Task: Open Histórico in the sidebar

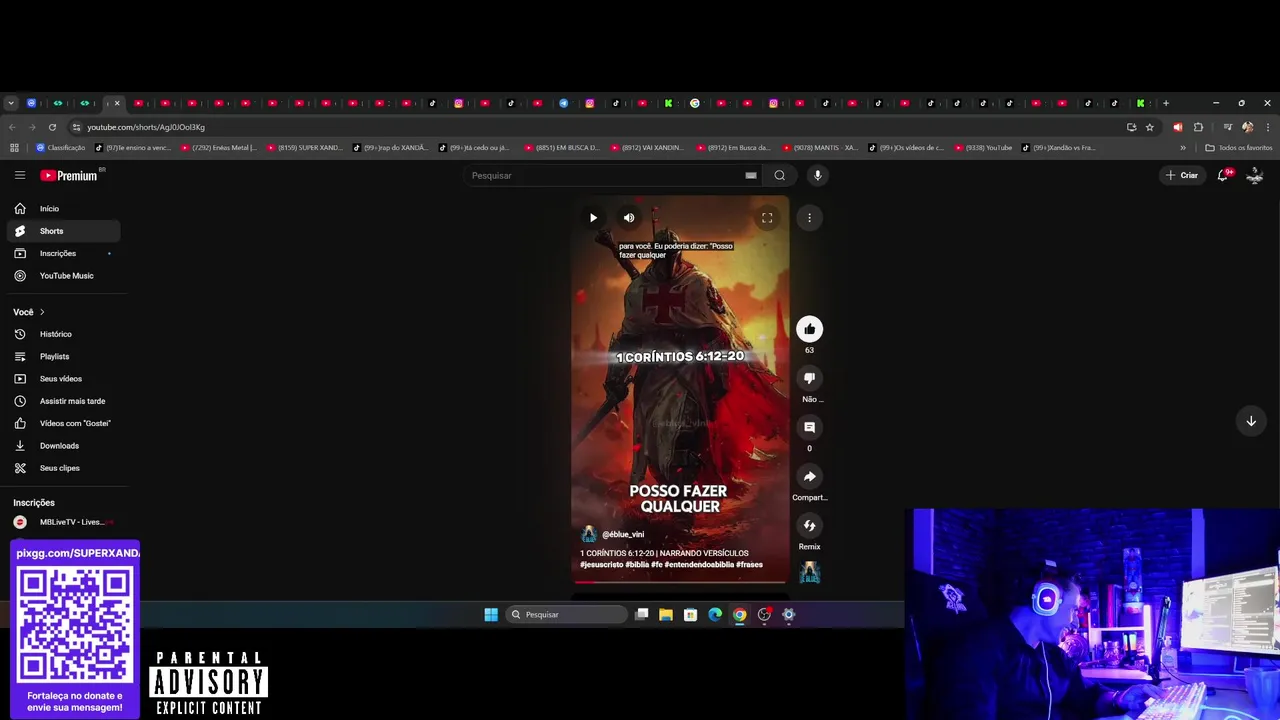Action: (64, 334)
